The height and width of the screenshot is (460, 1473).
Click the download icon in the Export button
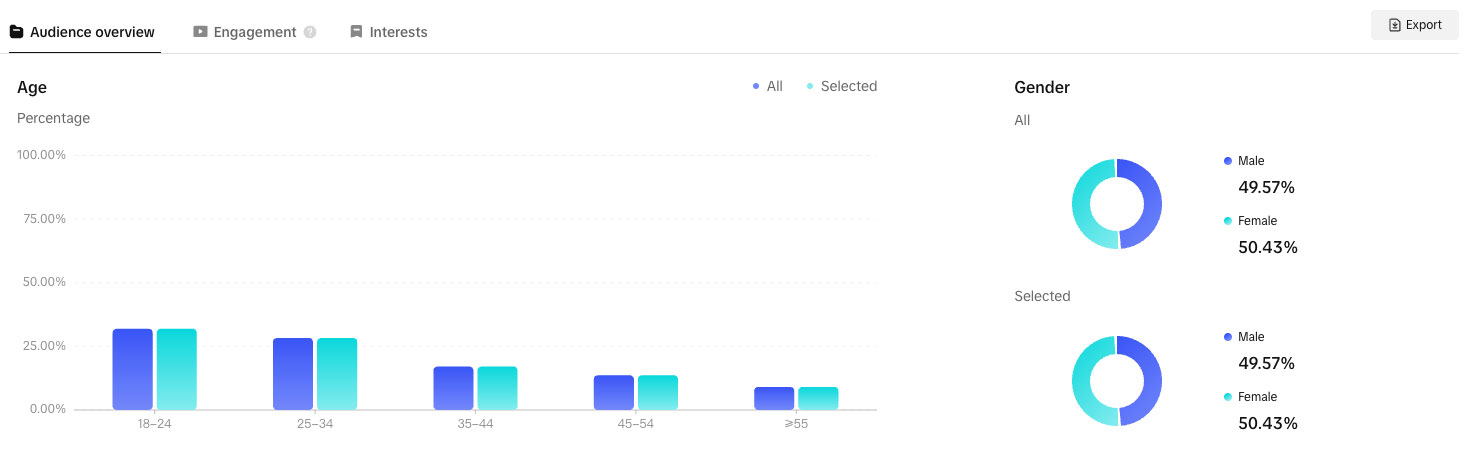1395,25
